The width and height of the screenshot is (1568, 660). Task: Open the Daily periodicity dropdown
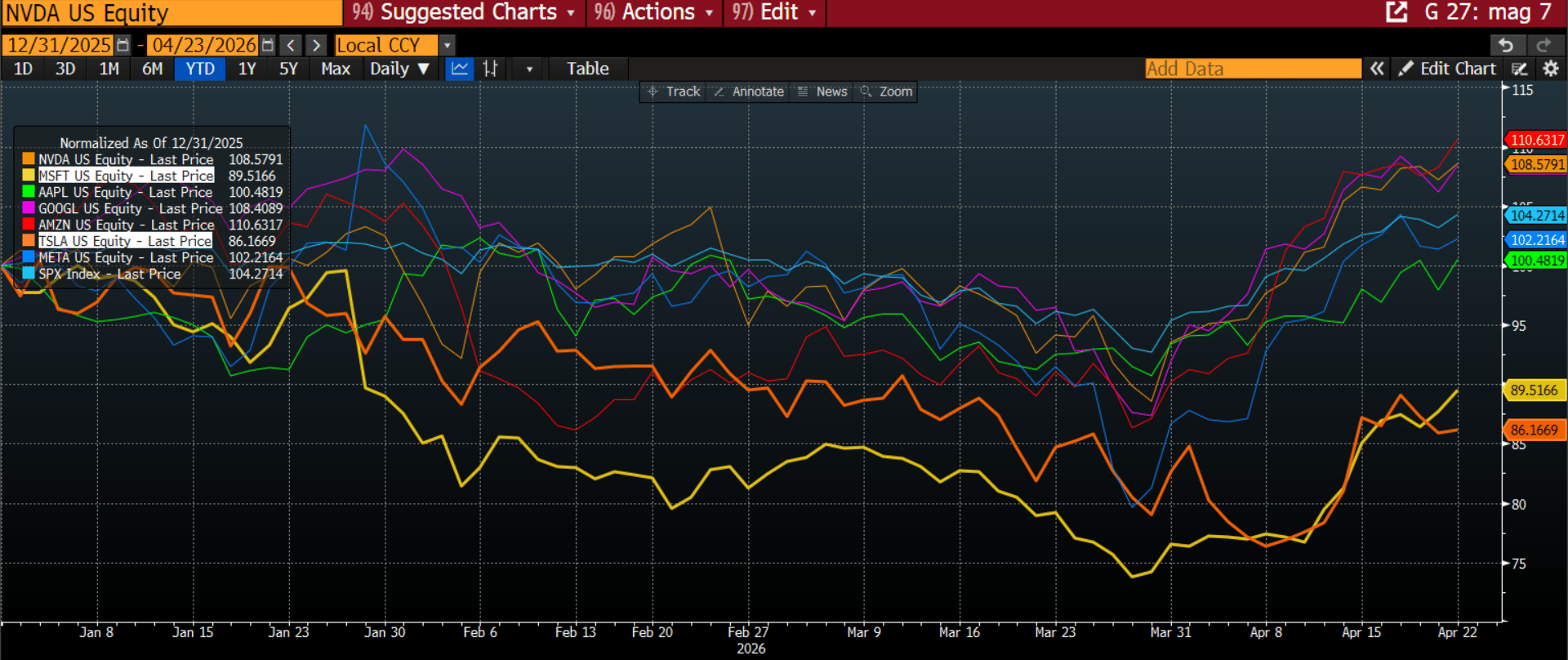tap(399, 69)
